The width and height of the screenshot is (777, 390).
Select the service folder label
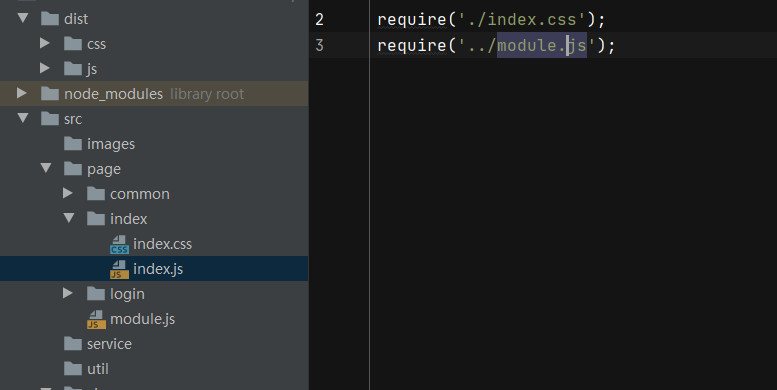point(110,344)
